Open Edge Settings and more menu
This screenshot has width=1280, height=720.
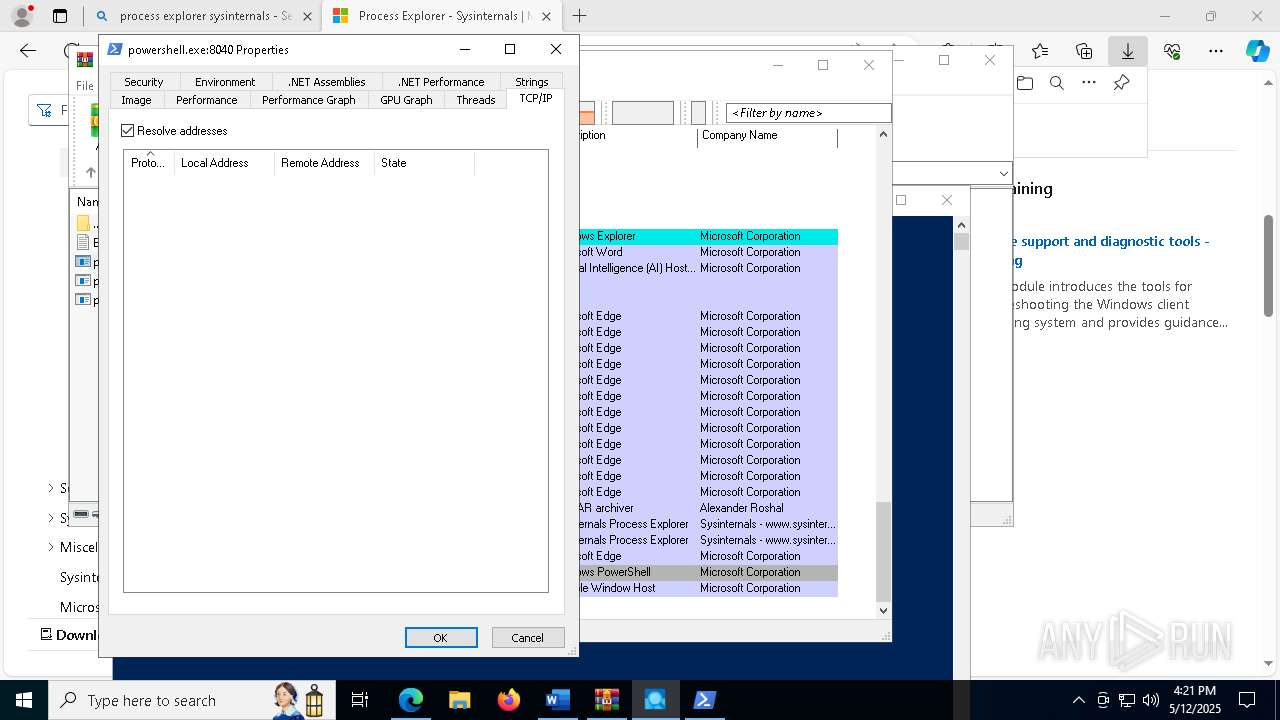(x=1216, y=51)
